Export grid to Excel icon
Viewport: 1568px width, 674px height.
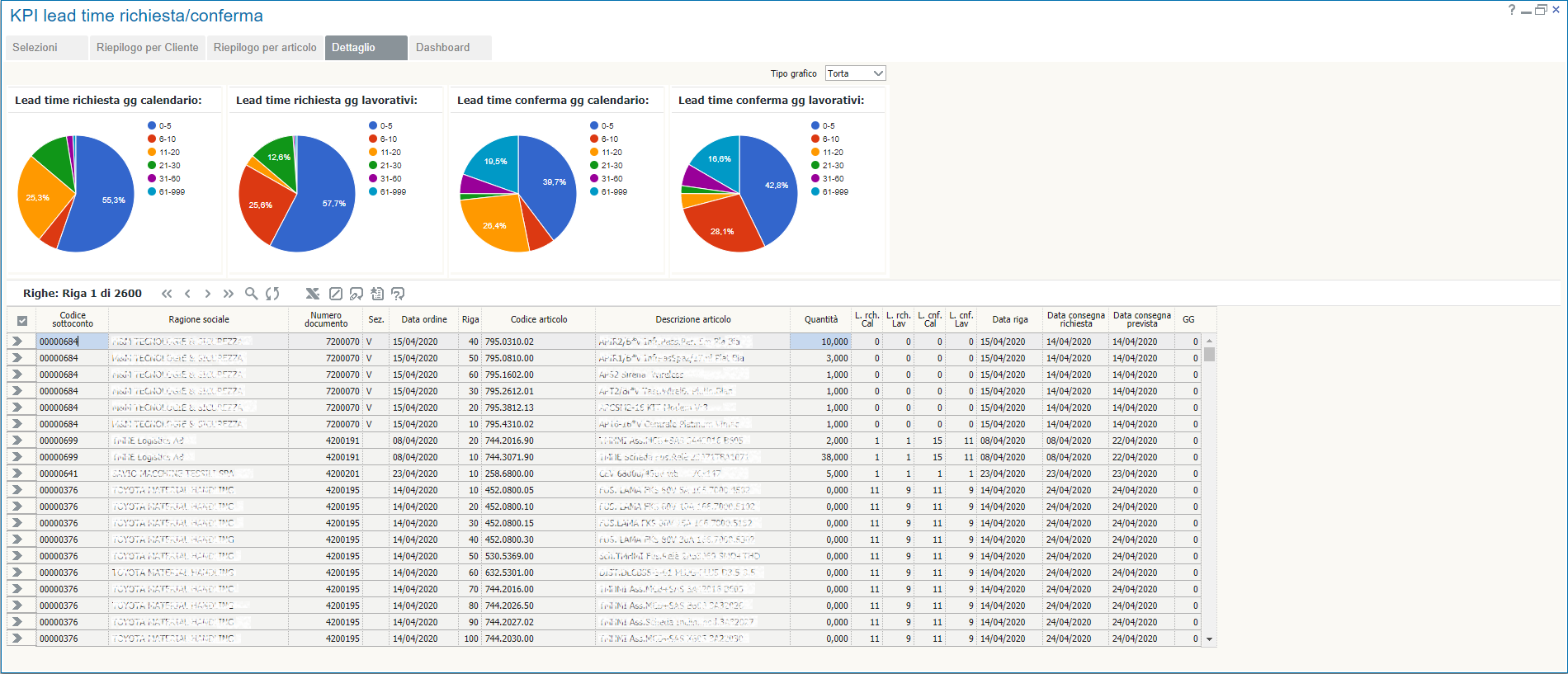[312, 294]
